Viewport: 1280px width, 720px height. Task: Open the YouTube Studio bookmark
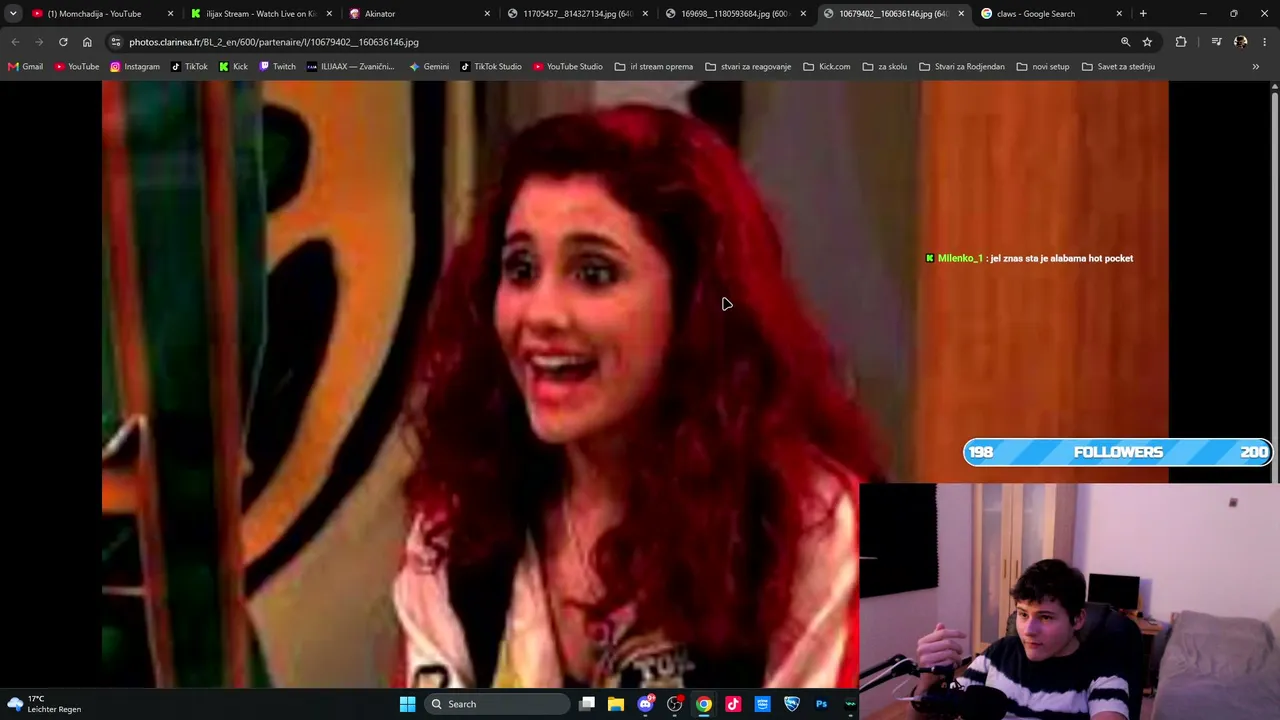[567, 67]
